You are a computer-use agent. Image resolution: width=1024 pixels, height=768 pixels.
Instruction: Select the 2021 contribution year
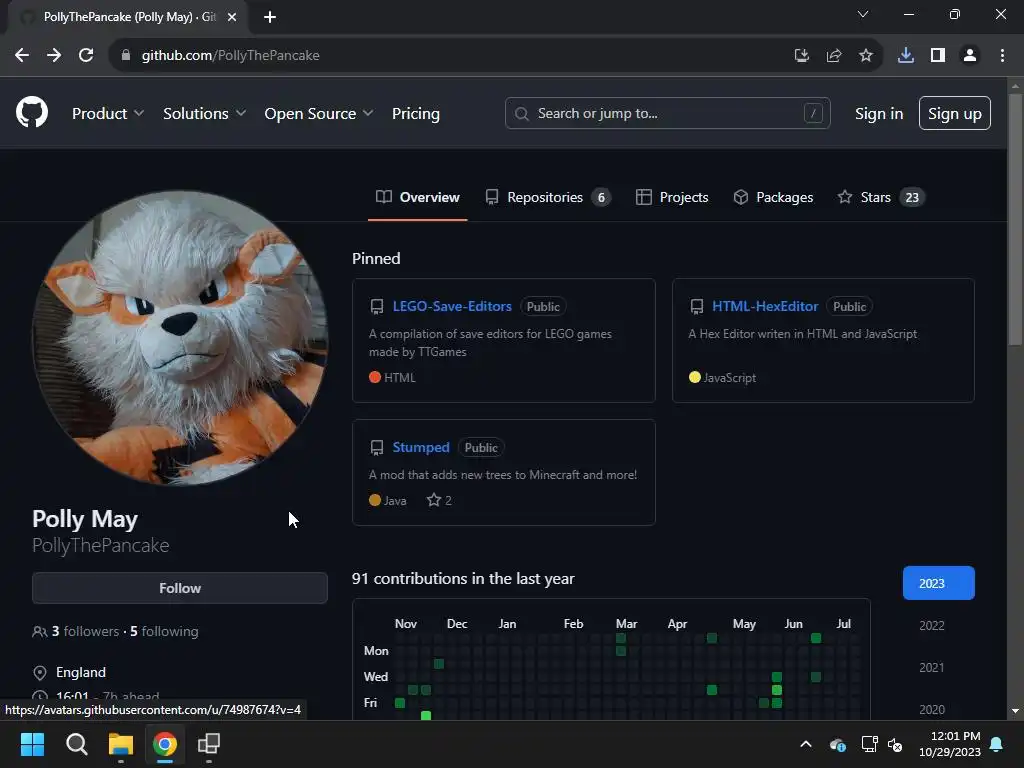[932, 667]
